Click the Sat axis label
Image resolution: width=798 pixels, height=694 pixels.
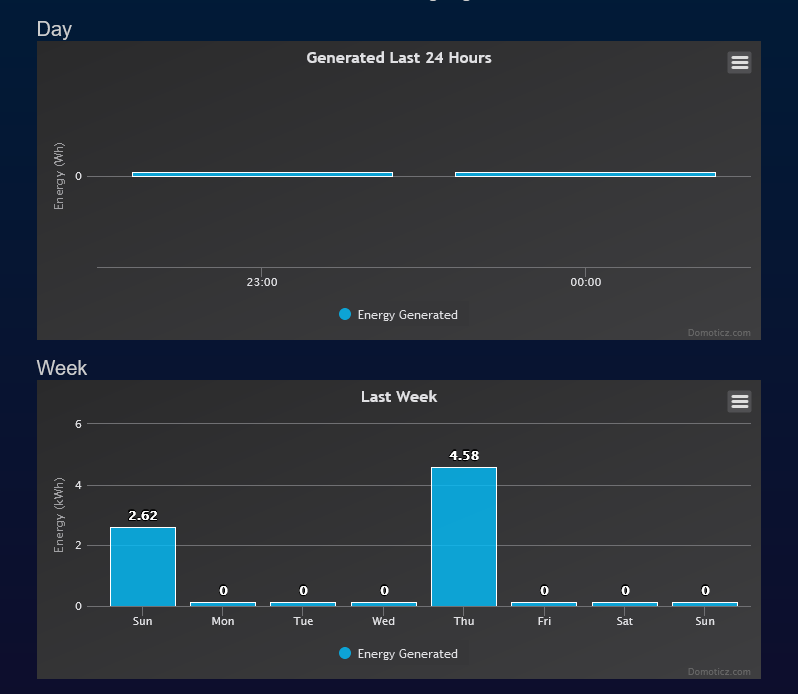(624, 621)
